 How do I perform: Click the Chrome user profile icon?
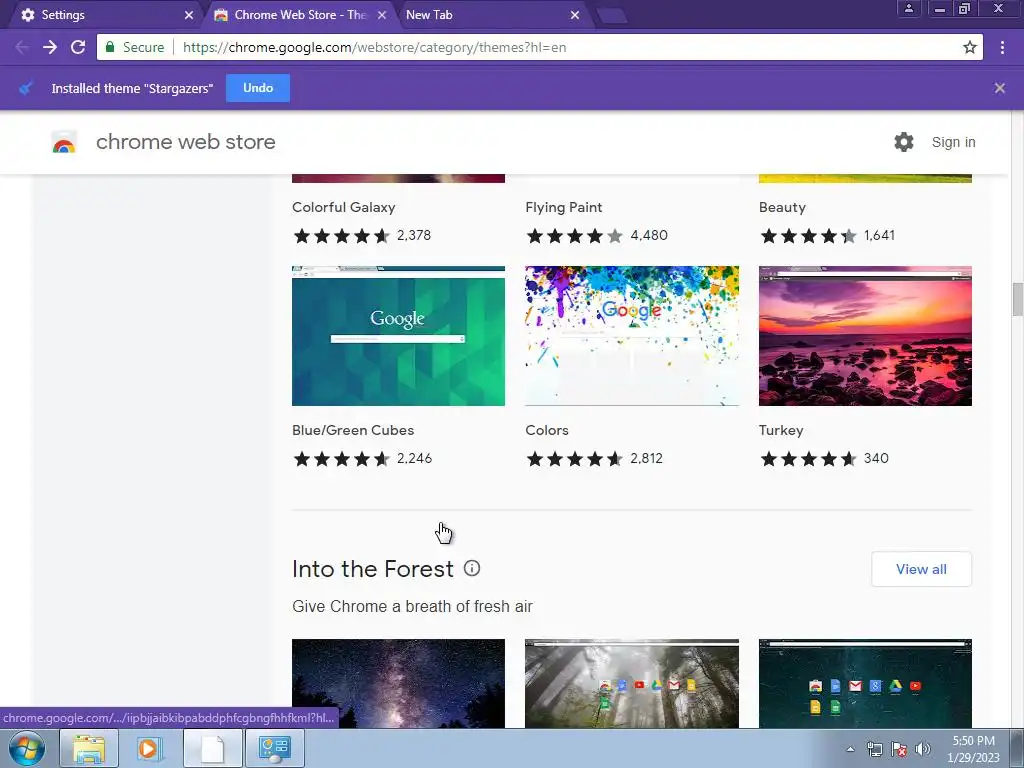pyautogui.click(x=908, y=8)
